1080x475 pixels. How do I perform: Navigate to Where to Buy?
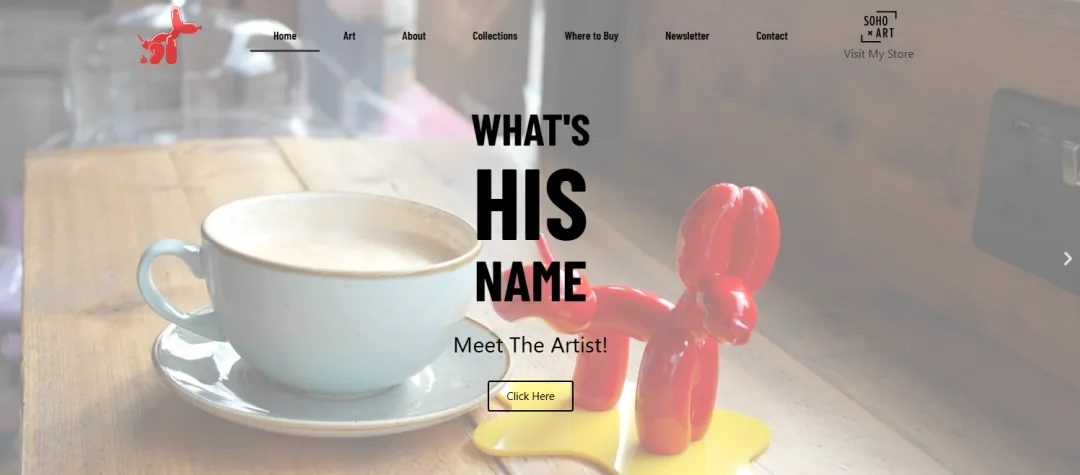point(591,36)
